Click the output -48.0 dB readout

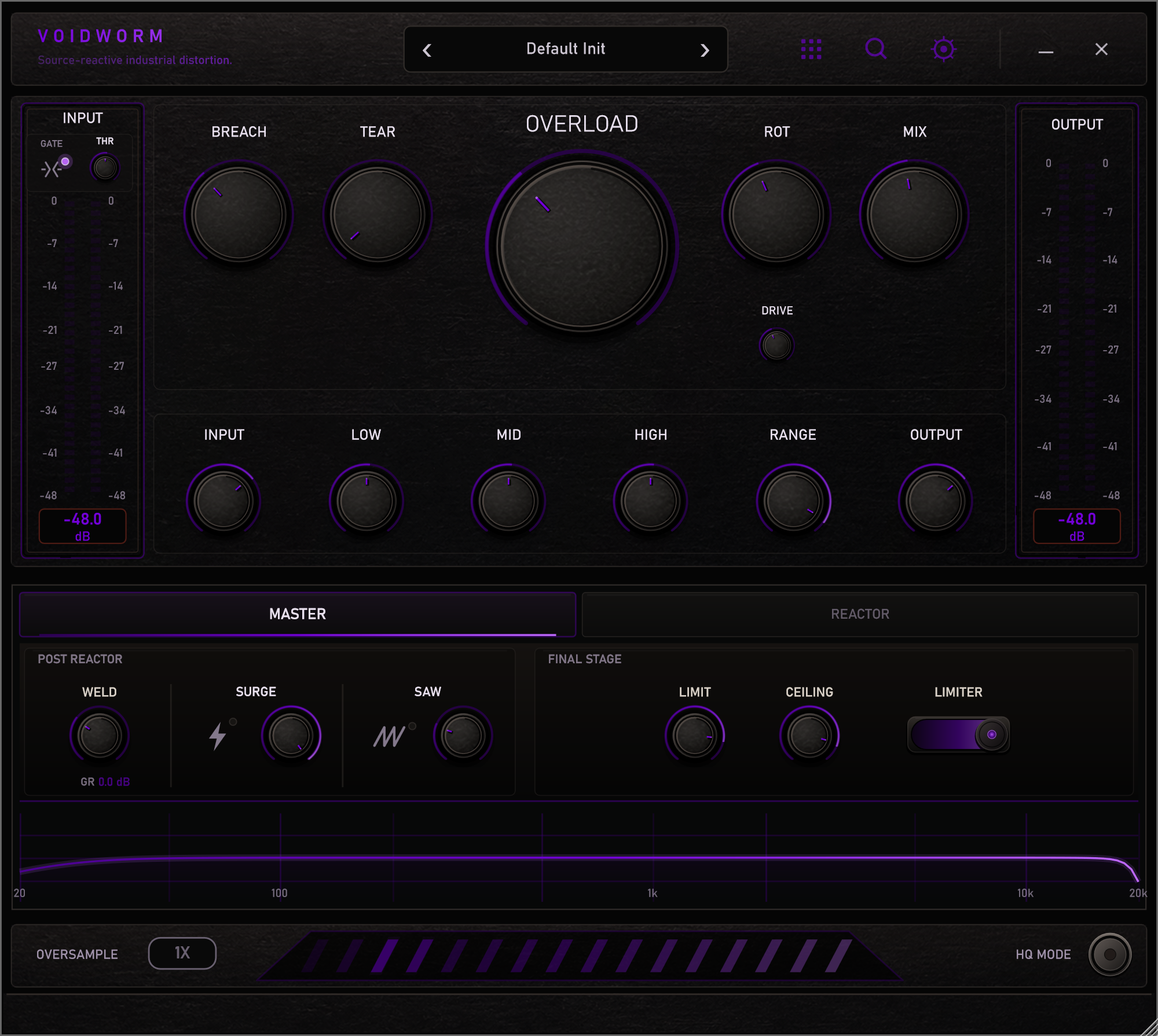click(x=1077, y=526)
